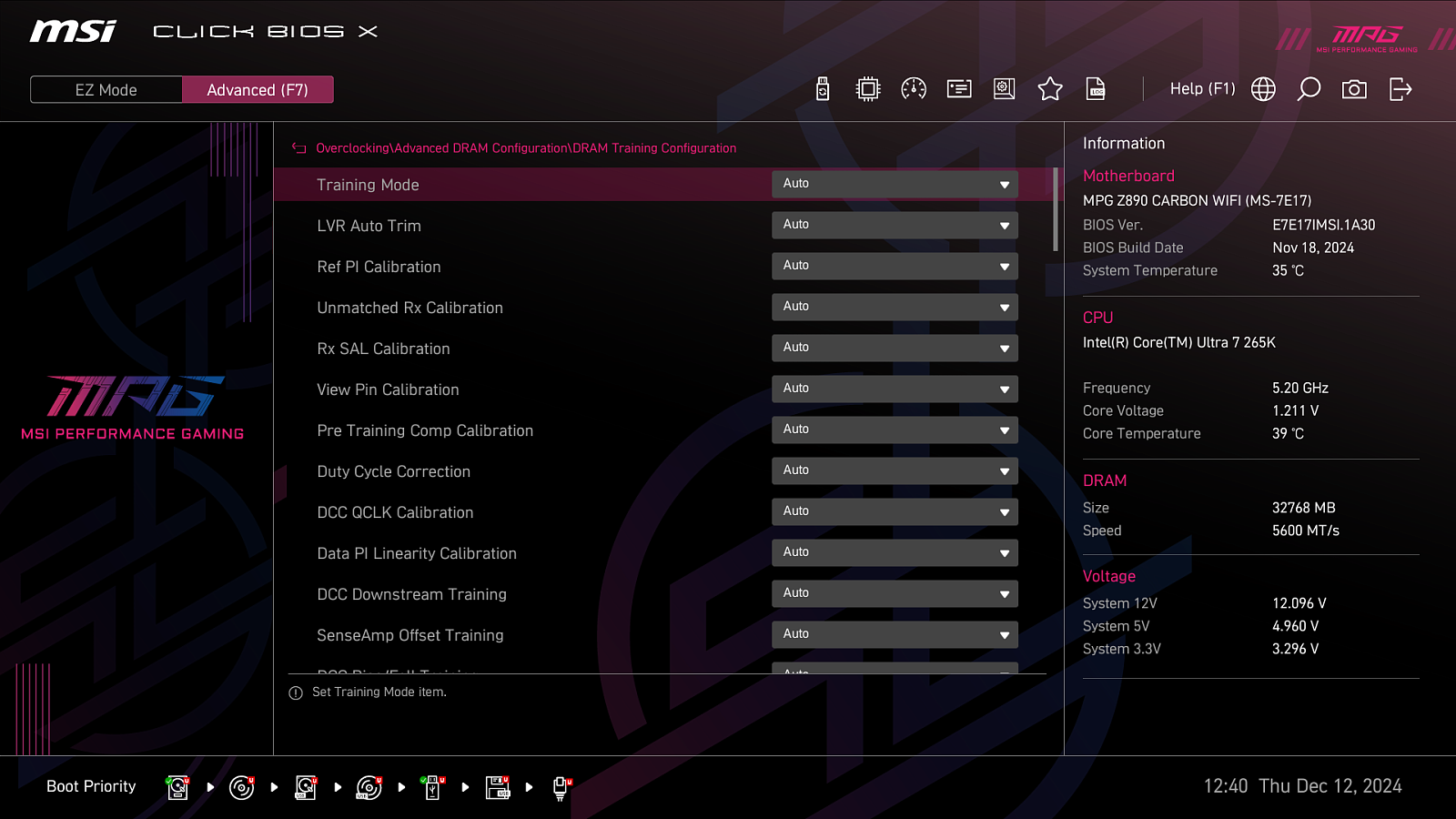This screenshot has width=1456, height=819.
Task: Click the Boot Priority label
Action: [x=91, y=786]
